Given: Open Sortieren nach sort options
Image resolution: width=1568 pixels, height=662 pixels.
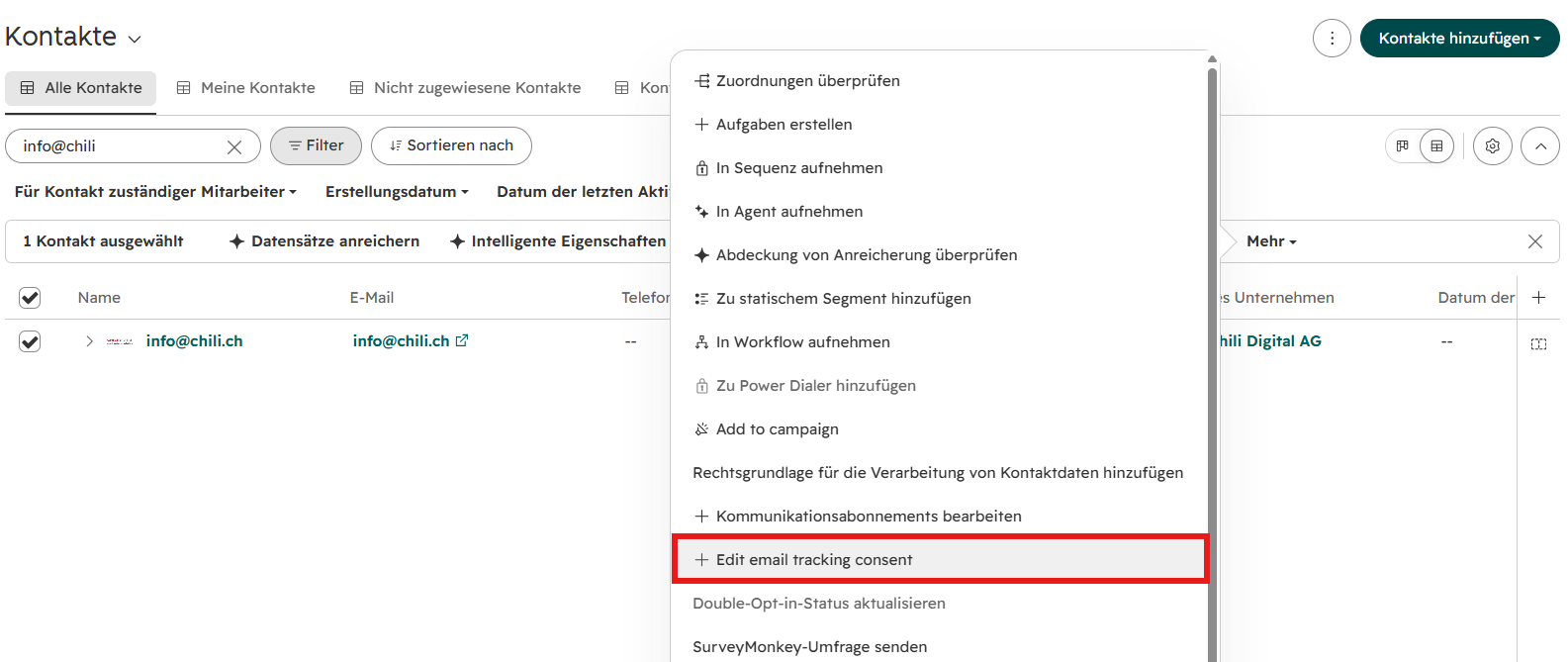Looking at the screenshot, I should (x=451, y=145).
